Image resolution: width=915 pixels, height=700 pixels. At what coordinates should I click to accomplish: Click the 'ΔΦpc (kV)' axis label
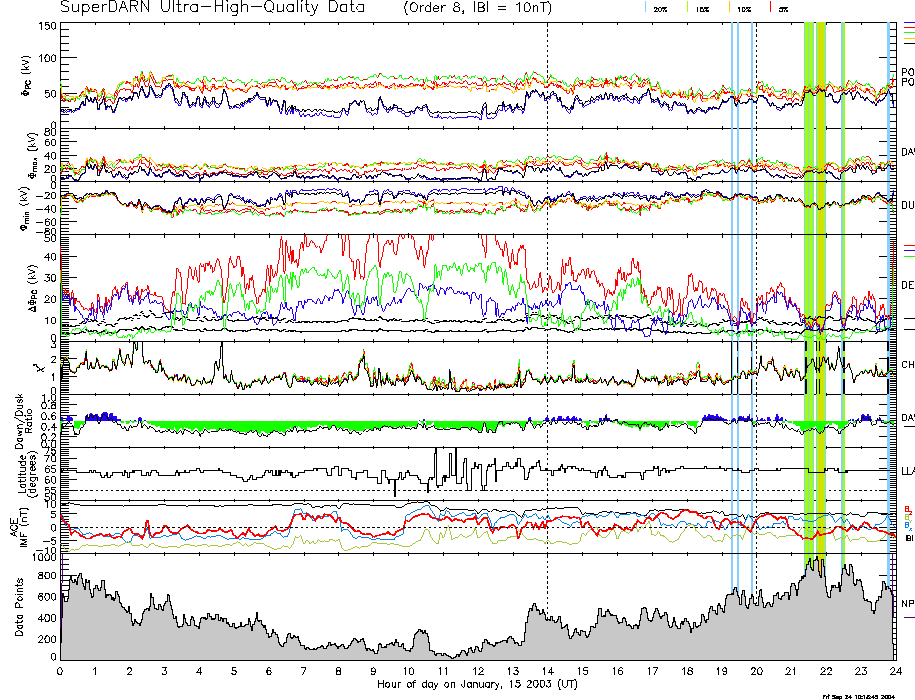coord(33,288)
